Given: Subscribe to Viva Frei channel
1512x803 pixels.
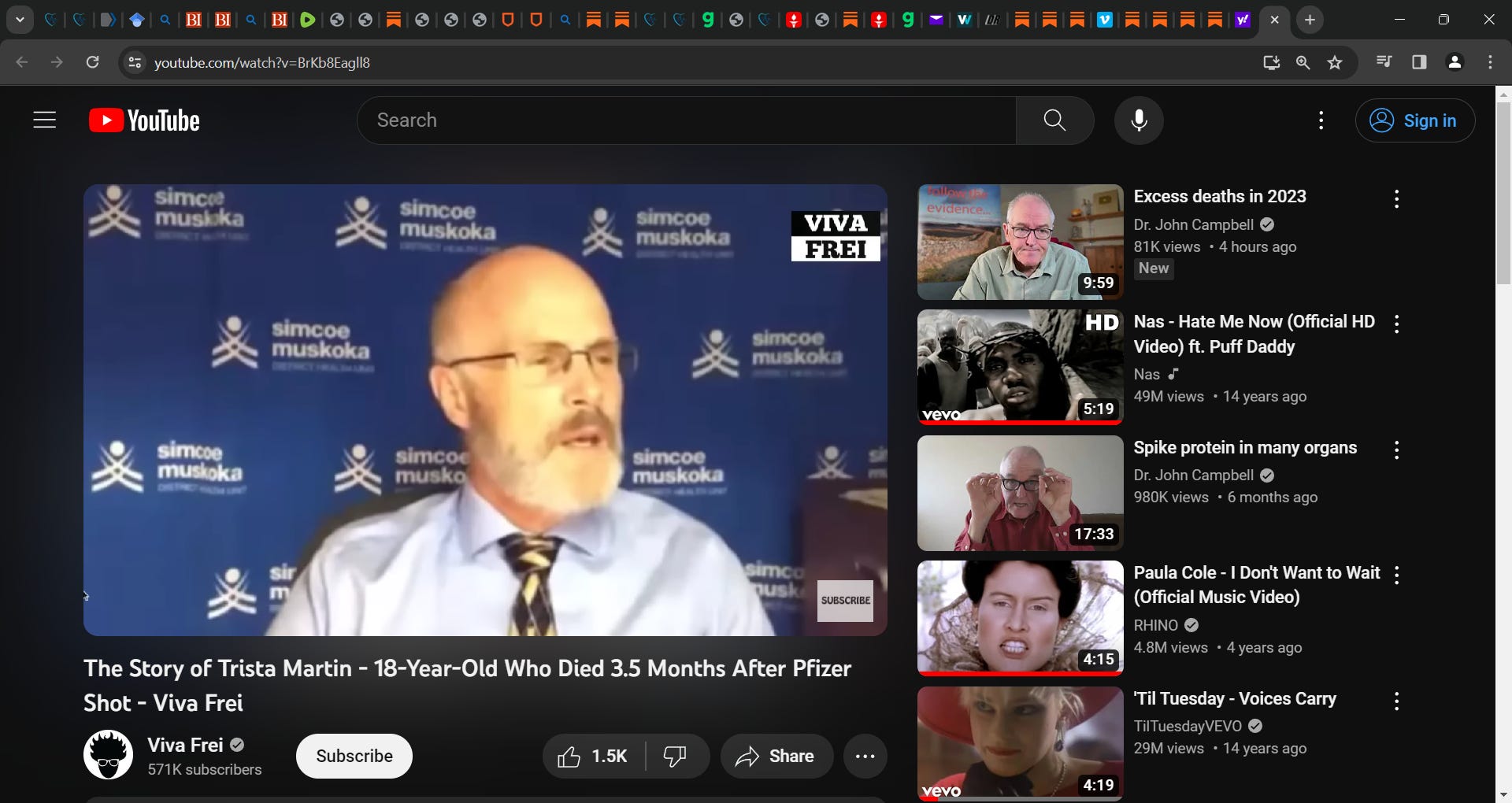Looking at the screenshot, I should tap(354, 757).
